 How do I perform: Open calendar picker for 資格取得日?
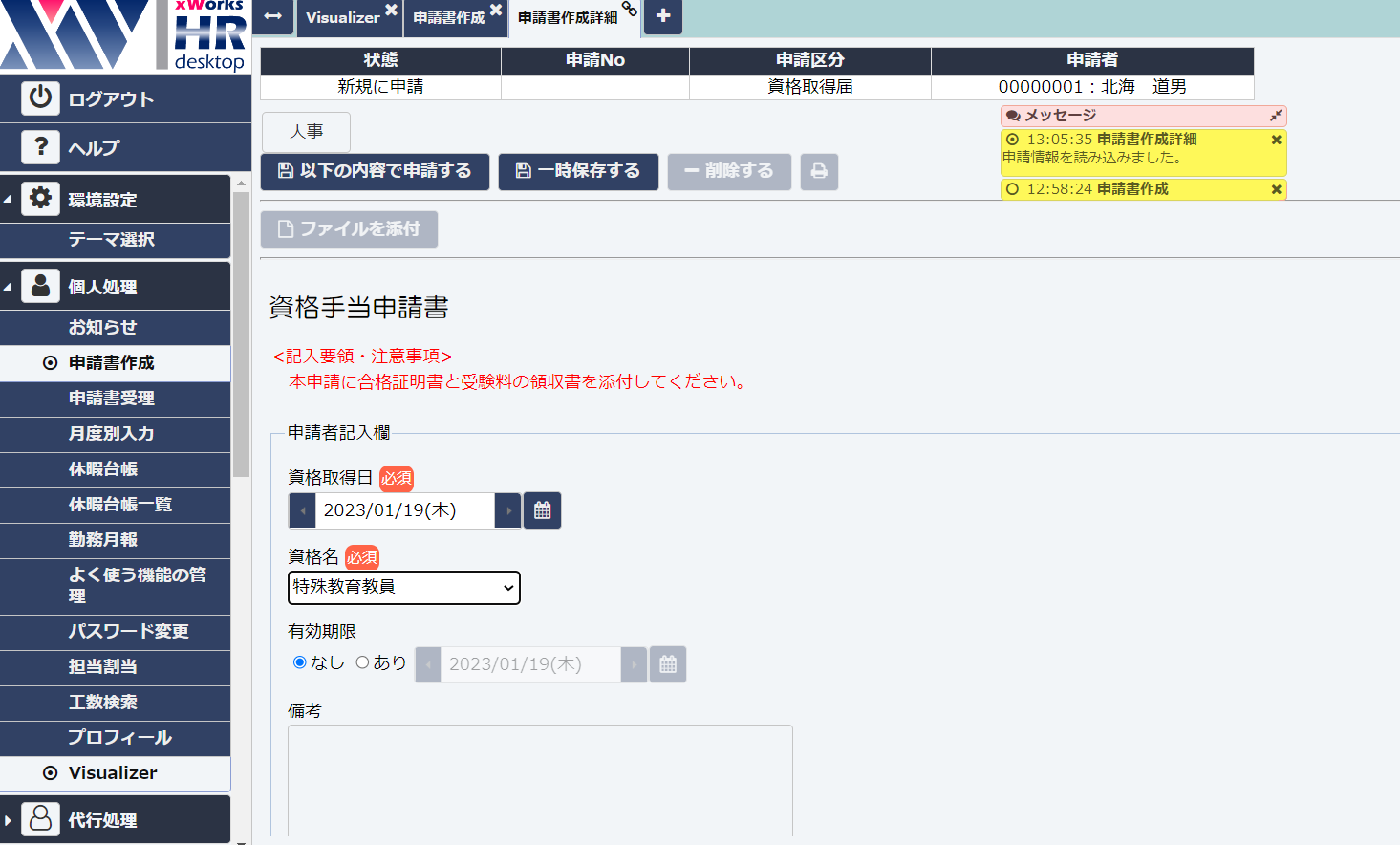[x=542, y=510]
